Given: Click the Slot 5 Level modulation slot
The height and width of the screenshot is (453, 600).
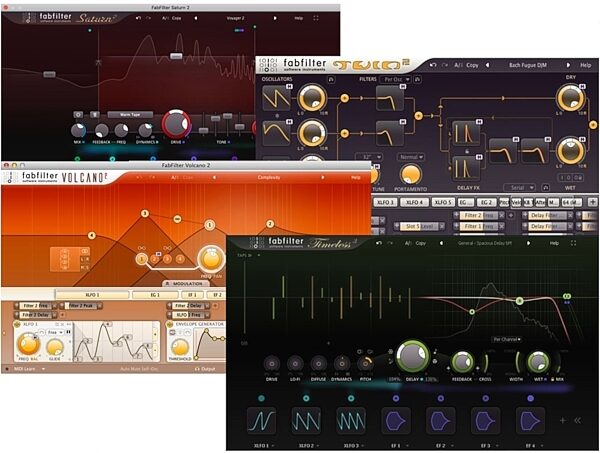Looking at the screenshot, I should [x=419, y=226].
